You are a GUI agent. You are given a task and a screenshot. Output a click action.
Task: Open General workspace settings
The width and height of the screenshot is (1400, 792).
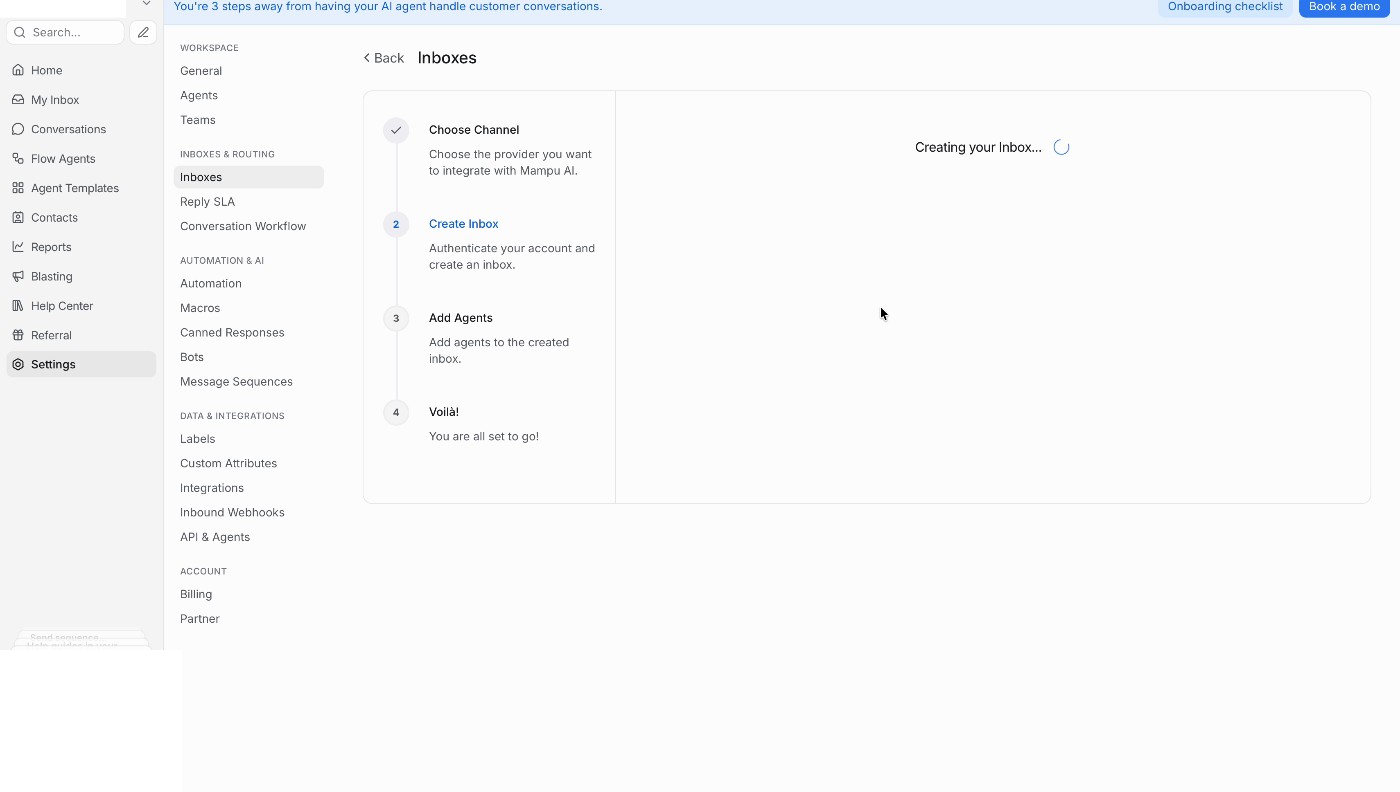(201, 71)
